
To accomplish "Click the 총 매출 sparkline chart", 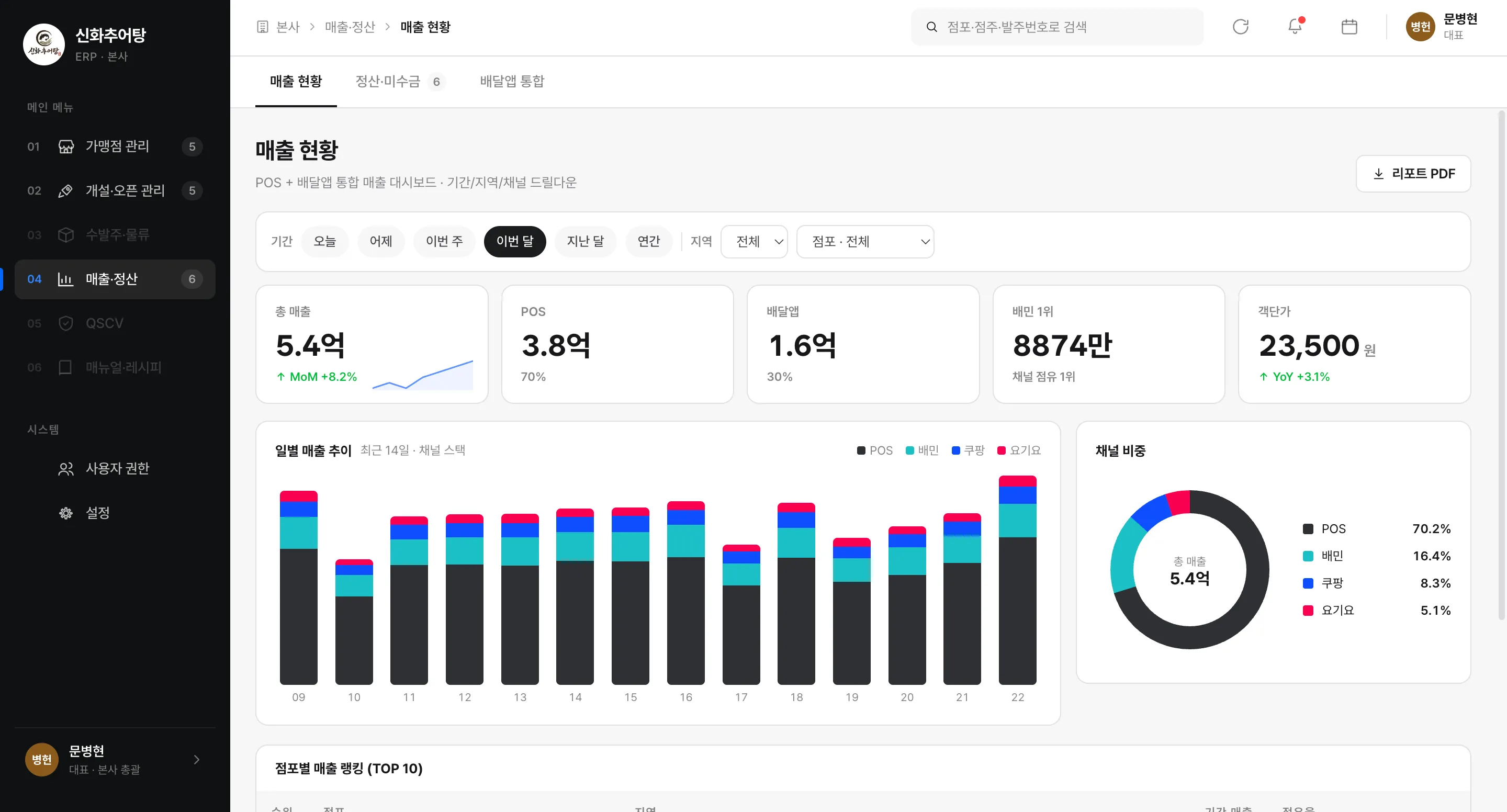I will tap(422, 375).
